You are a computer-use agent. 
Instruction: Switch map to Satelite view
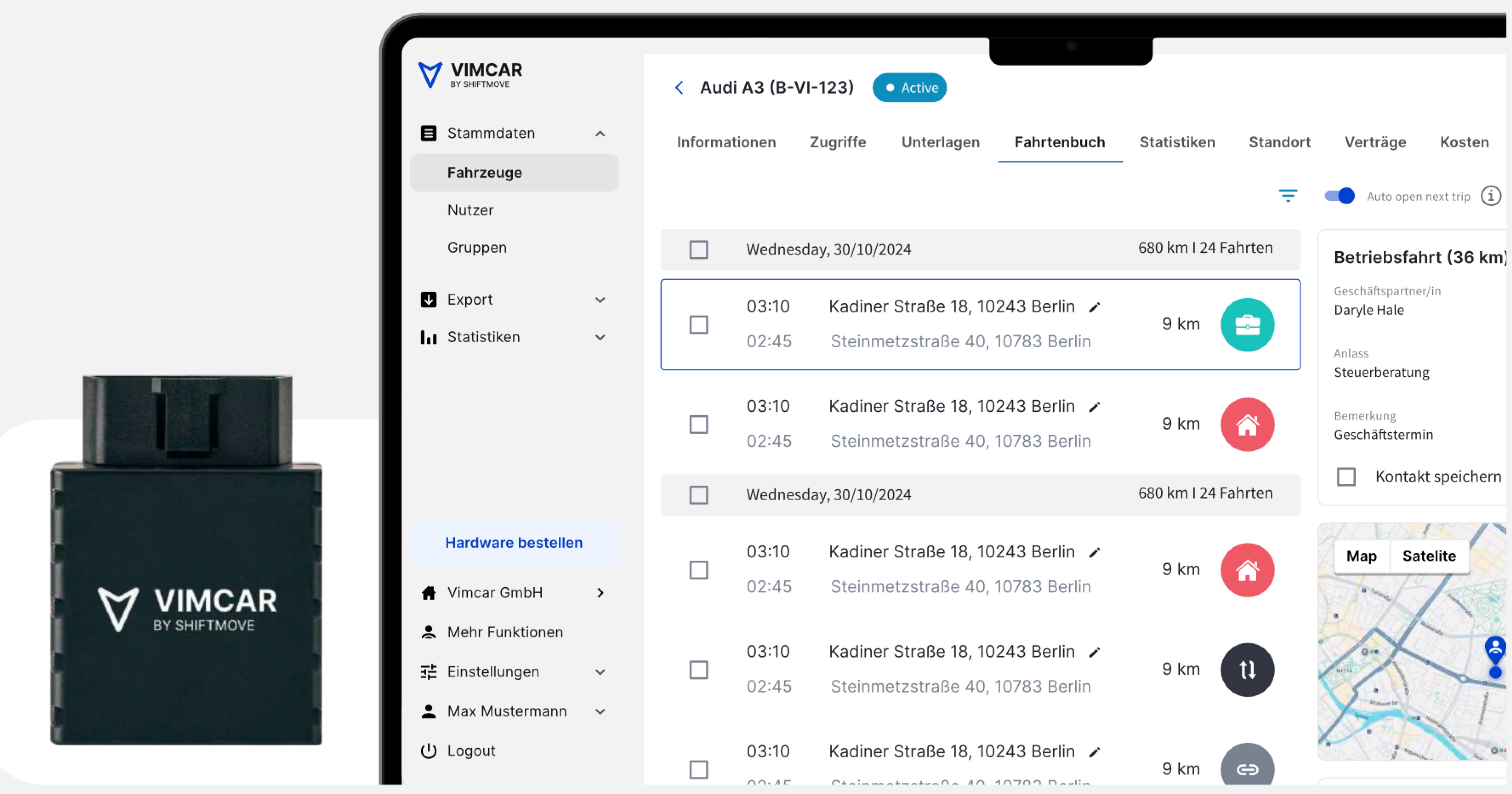click(1429, 556)
